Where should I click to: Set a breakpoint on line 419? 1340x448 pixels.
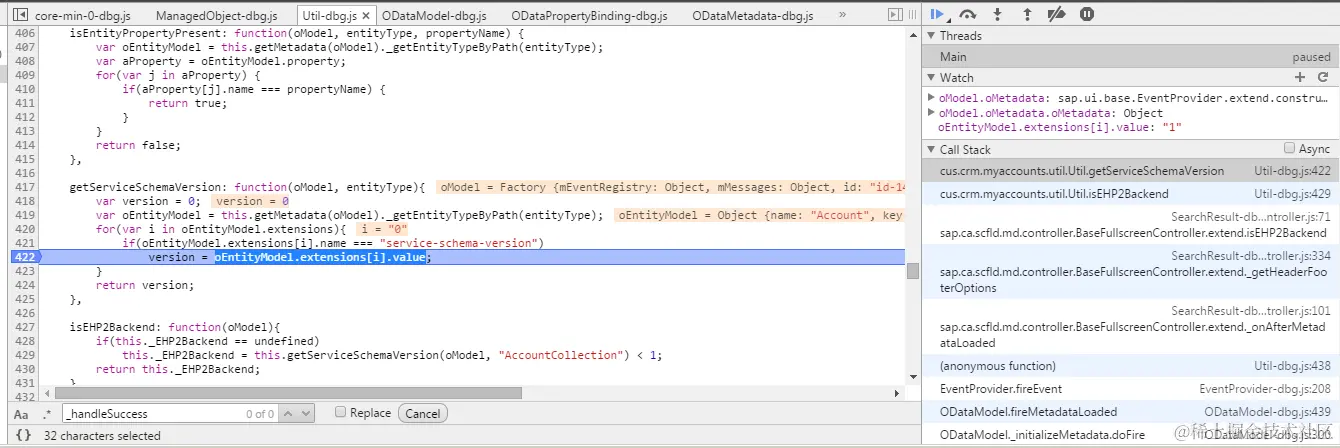click(x=24, y=215)
